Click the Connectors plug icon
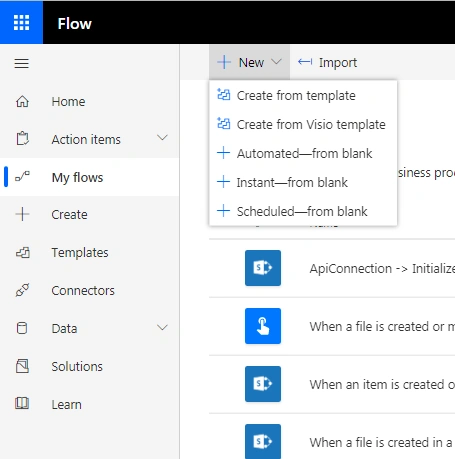This screenshot has height=459, width=455. pyautogui.click(x=22, y=290)
